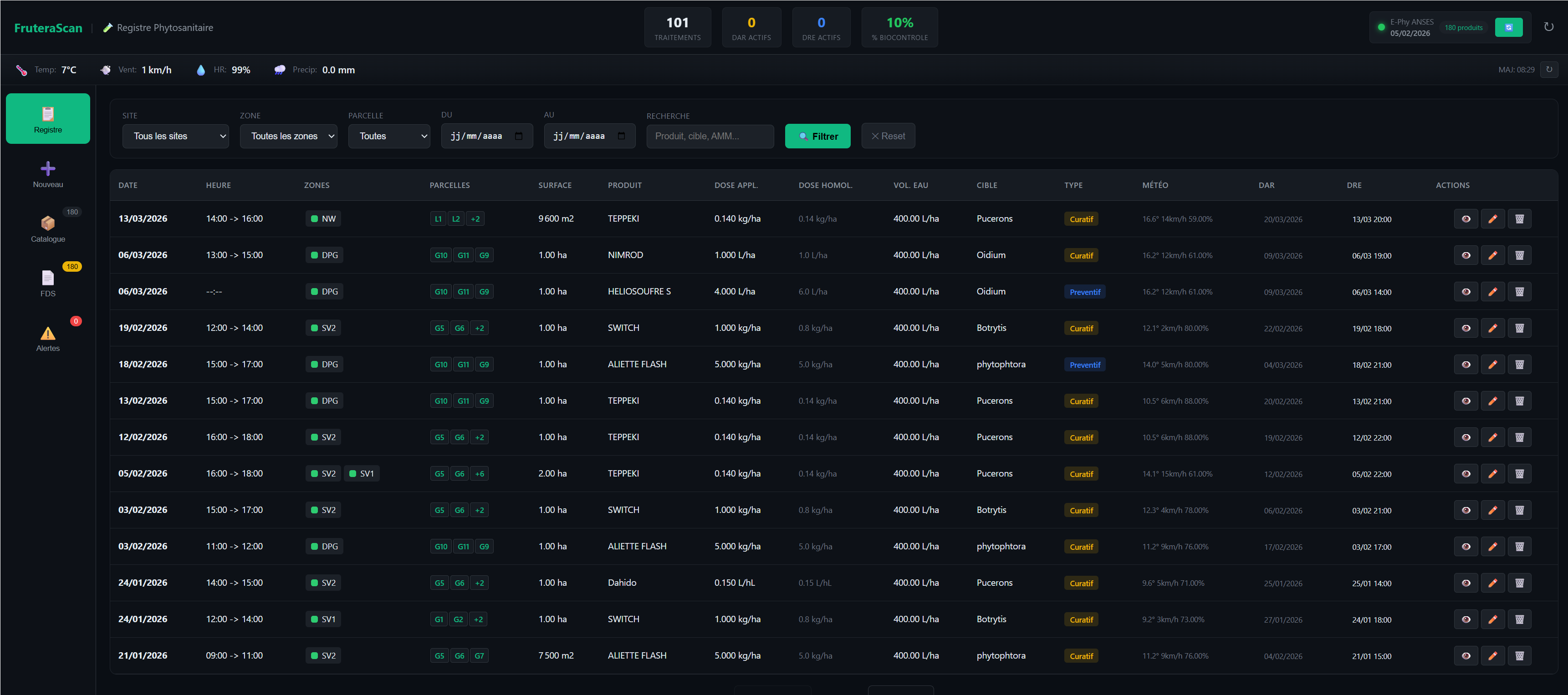Viewport: 1568px width, 695px height.
Task: Click the Filtrer button
Action: click(817, 136)
